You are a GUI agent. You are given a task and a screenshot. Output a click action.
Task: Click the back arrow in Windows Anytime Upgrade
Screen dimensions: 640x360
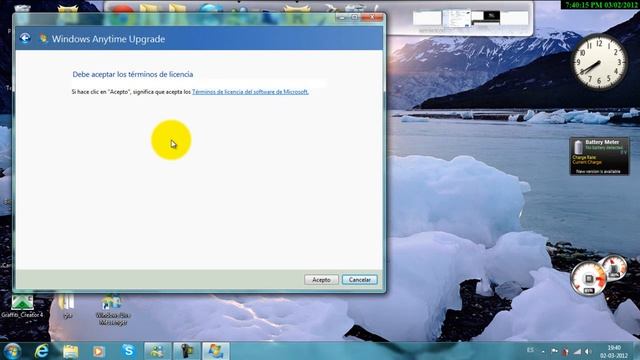(25, 38)
